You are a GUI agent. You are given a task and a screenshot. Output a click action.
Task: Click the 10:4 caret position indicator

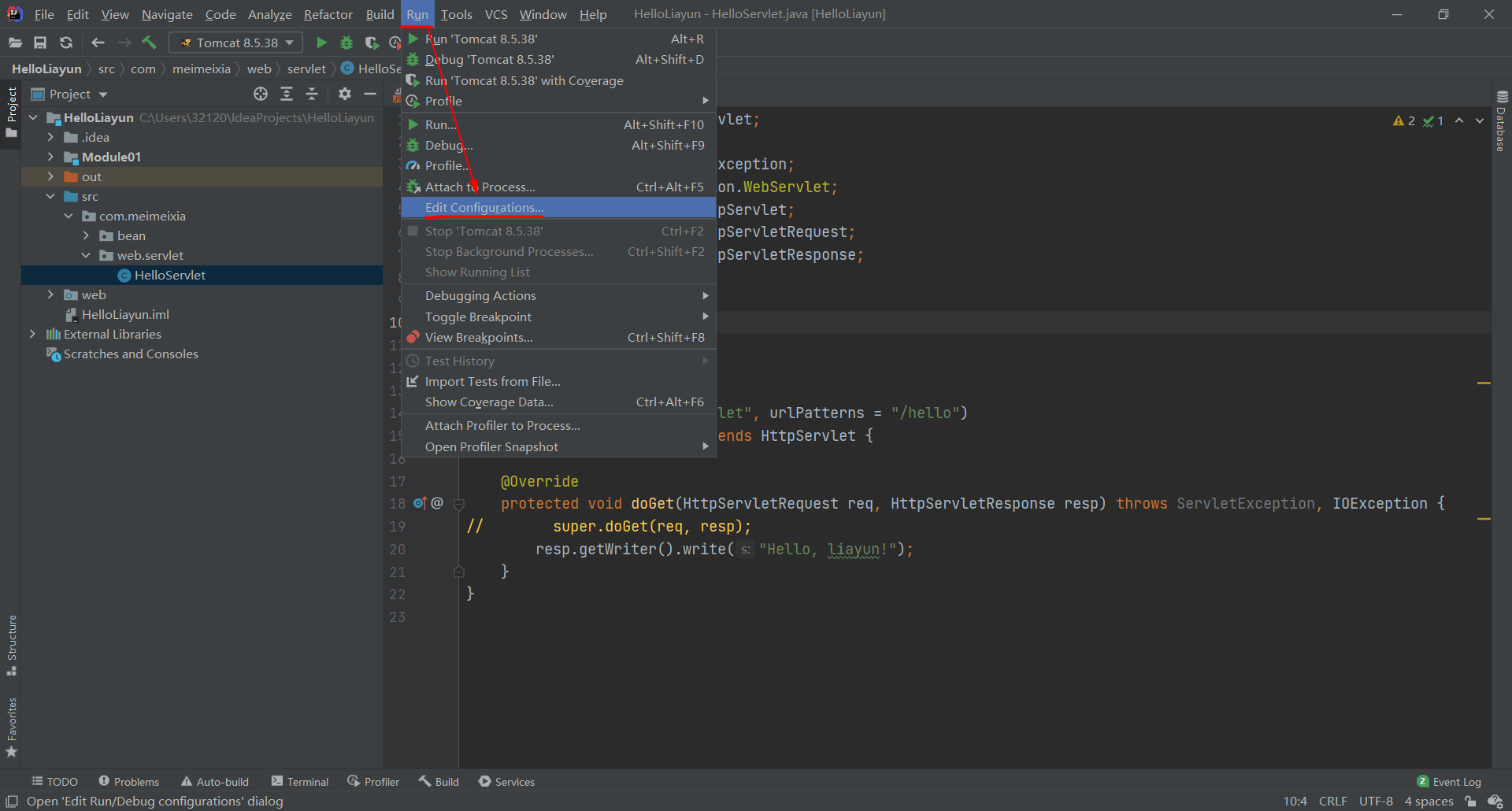(1295, 801)
